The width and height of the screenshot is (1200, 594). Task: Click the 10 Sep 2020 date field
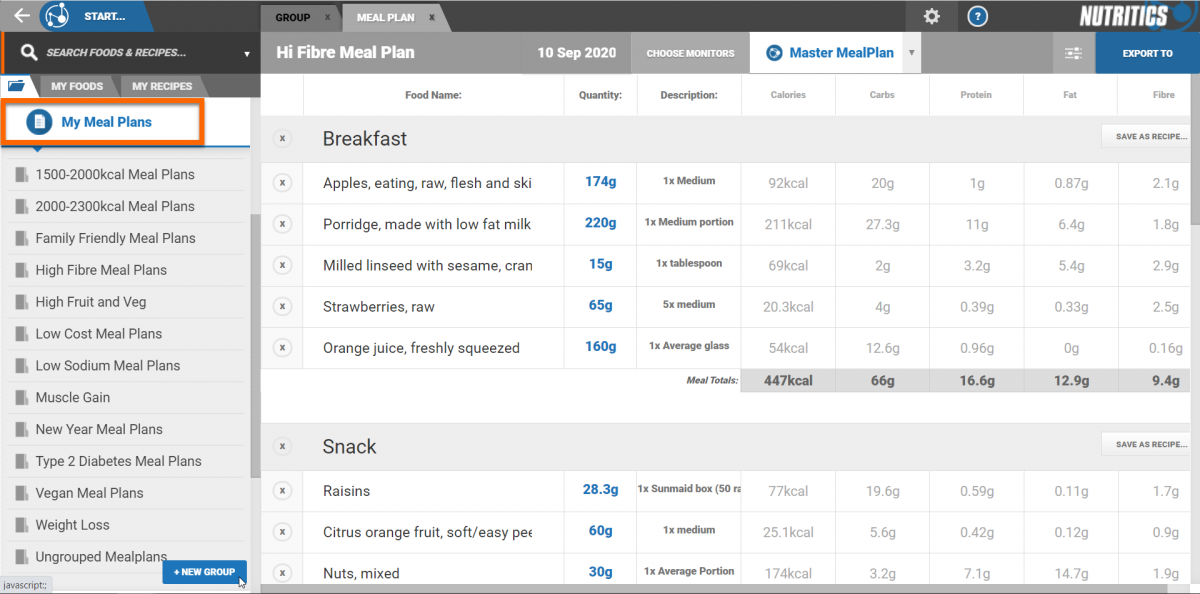(576, 53)
